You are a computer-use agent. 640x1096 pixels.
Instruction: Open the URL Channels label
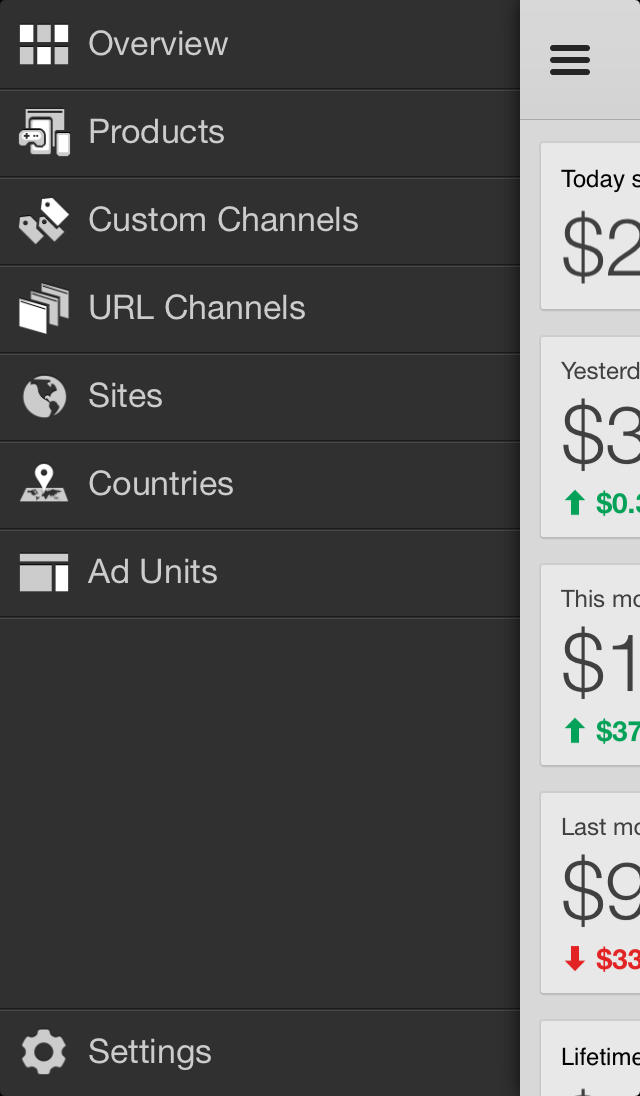pyautogui.click(x=197, y=308)
